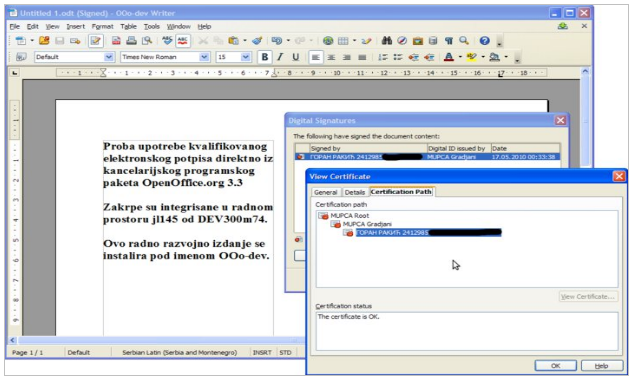Open the font size 15 dropdown
Viewport: 632px width, 377px height.
[x=245, y=57]
